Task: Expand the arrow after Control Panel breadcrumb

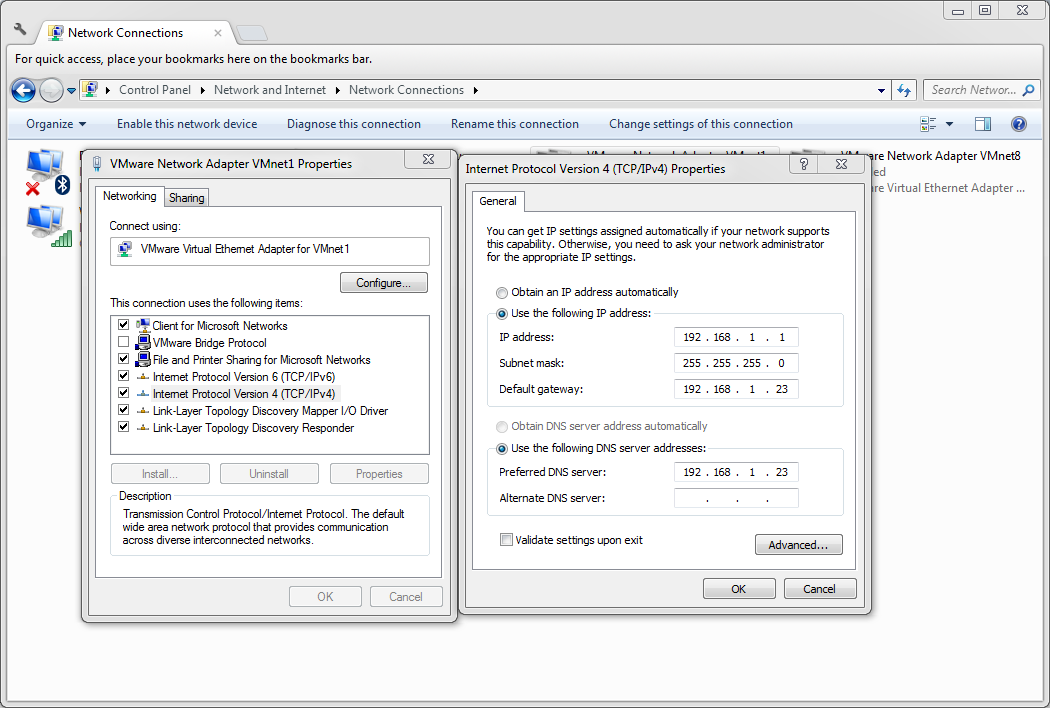Action: [202, 90]
